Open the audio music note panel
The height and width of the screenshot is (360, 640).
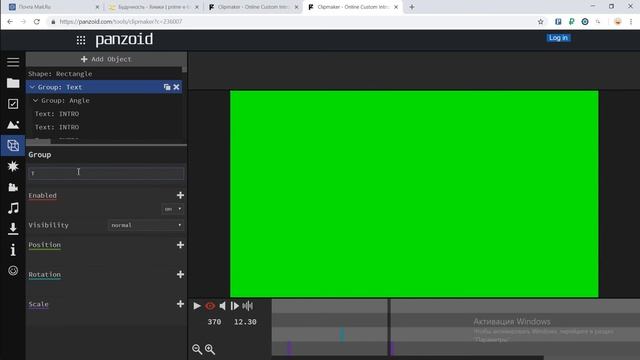13,208
